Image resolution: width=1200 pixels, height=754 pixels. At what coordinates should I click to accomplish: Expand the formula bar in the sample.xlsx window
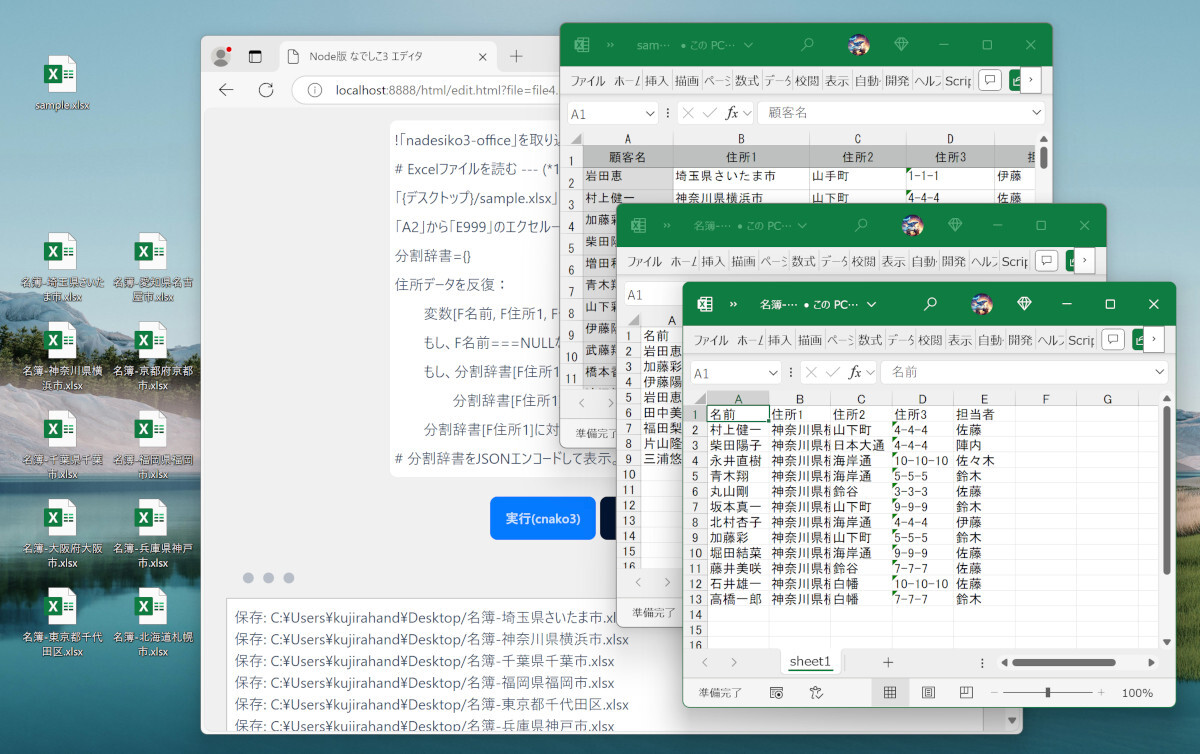pyautogui.click(x=1036, y=113)
